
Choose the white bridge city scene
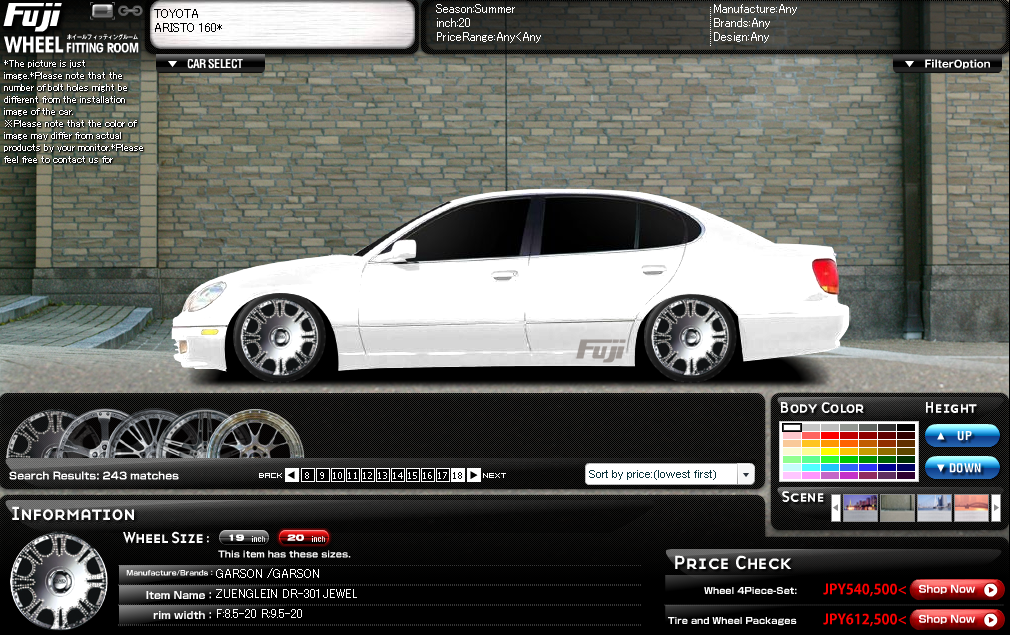(934, 507)
